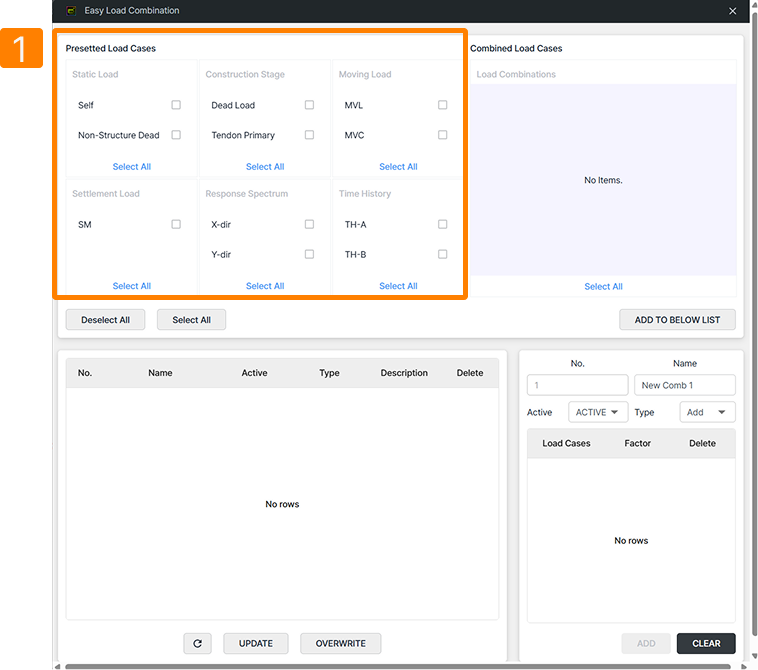Select All under Static Load

pyautogui.click(x=132, y=167)
